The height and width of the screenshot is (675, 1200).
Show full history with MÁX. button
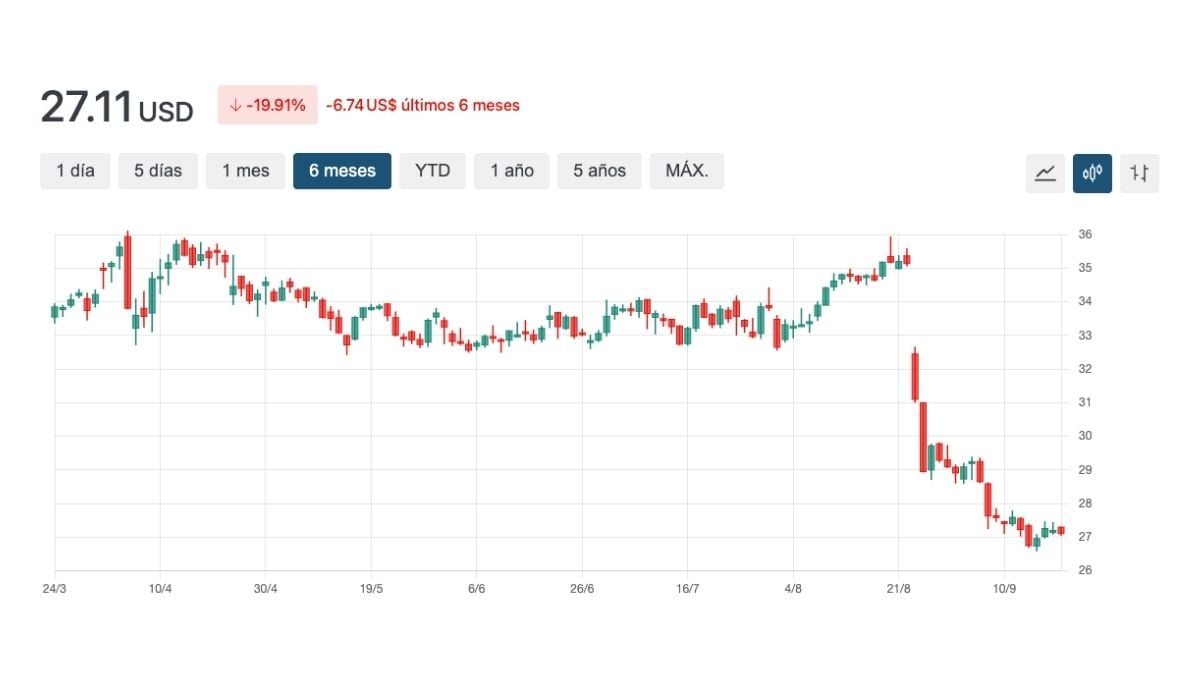click(x=686, y=171)
